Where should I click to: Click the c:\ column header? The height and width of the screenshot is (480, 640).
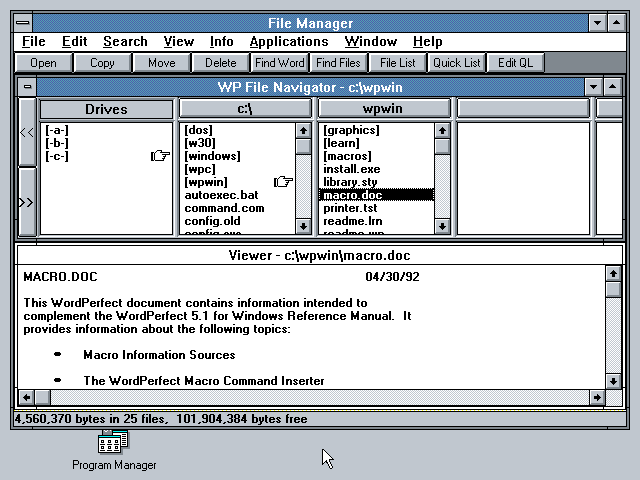click(245, 109)
